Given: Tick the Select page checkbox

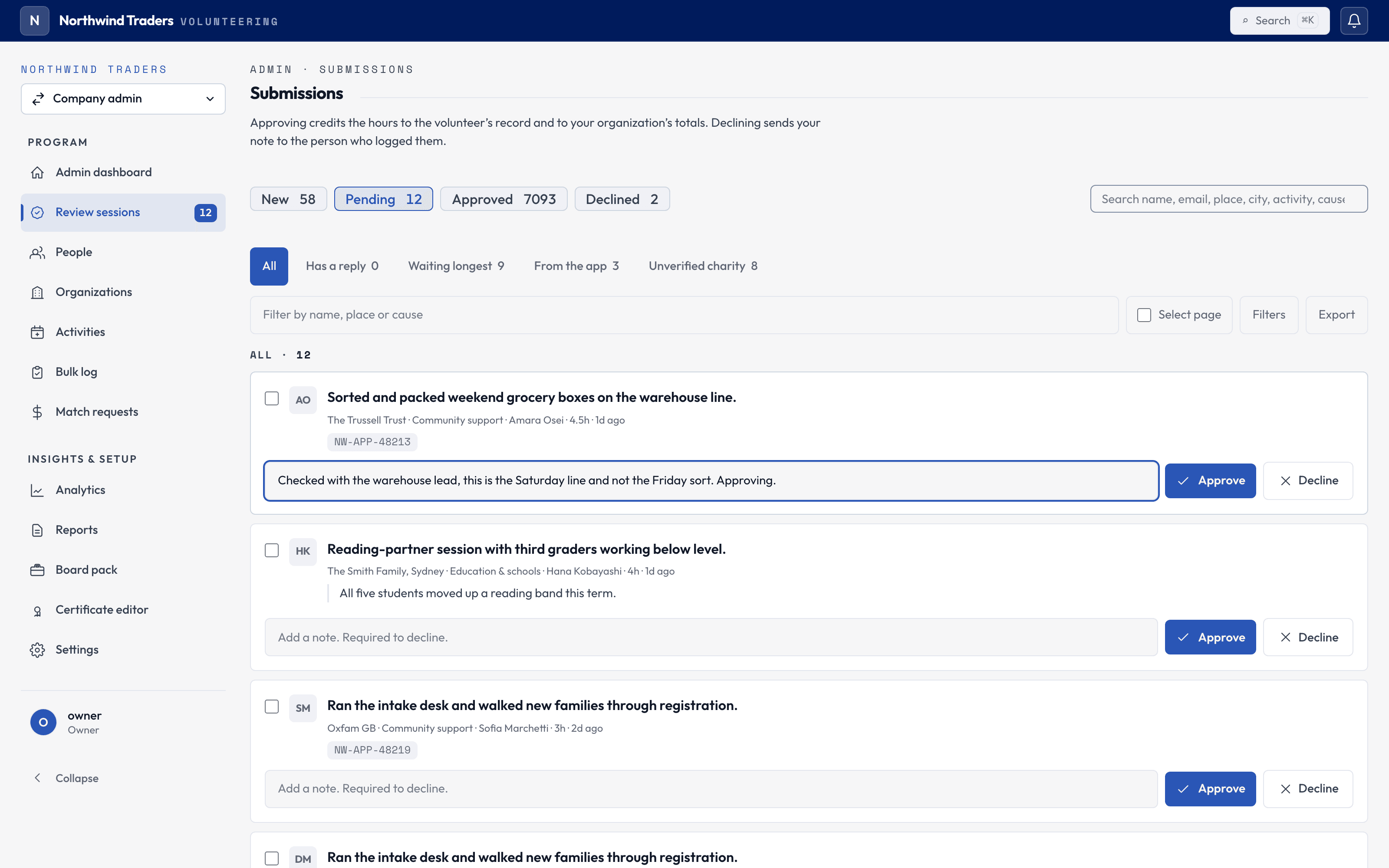Looking at the screenshot, I should 1144,315.
